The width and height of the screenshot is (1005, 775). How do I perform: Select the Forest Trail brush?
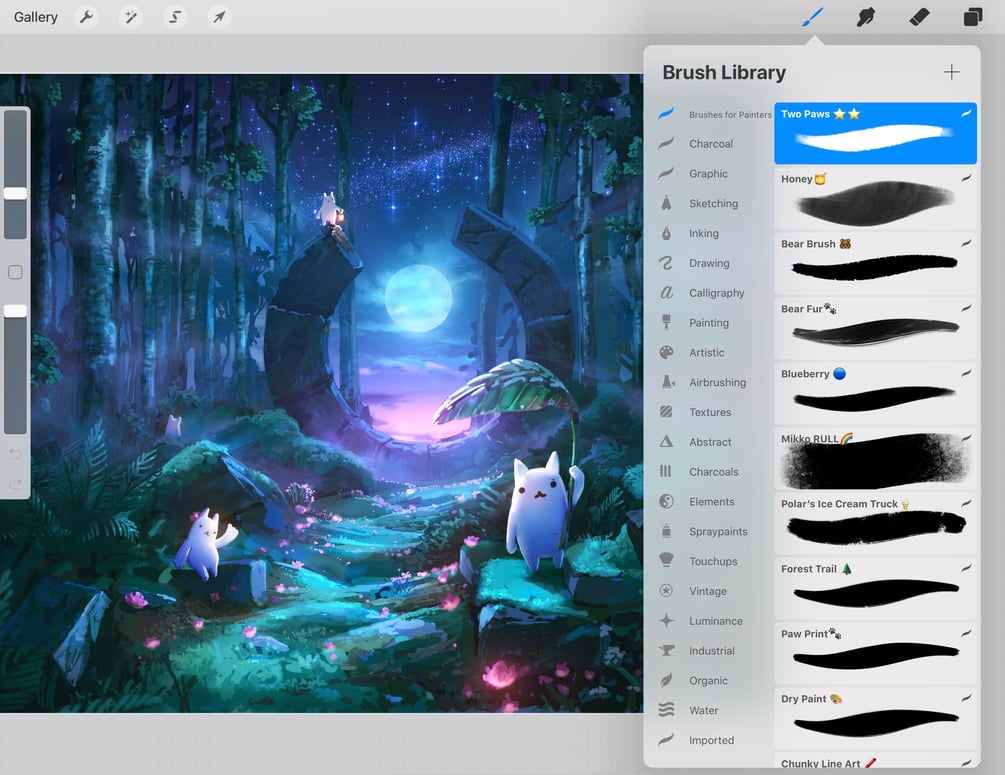pos(876,588)
